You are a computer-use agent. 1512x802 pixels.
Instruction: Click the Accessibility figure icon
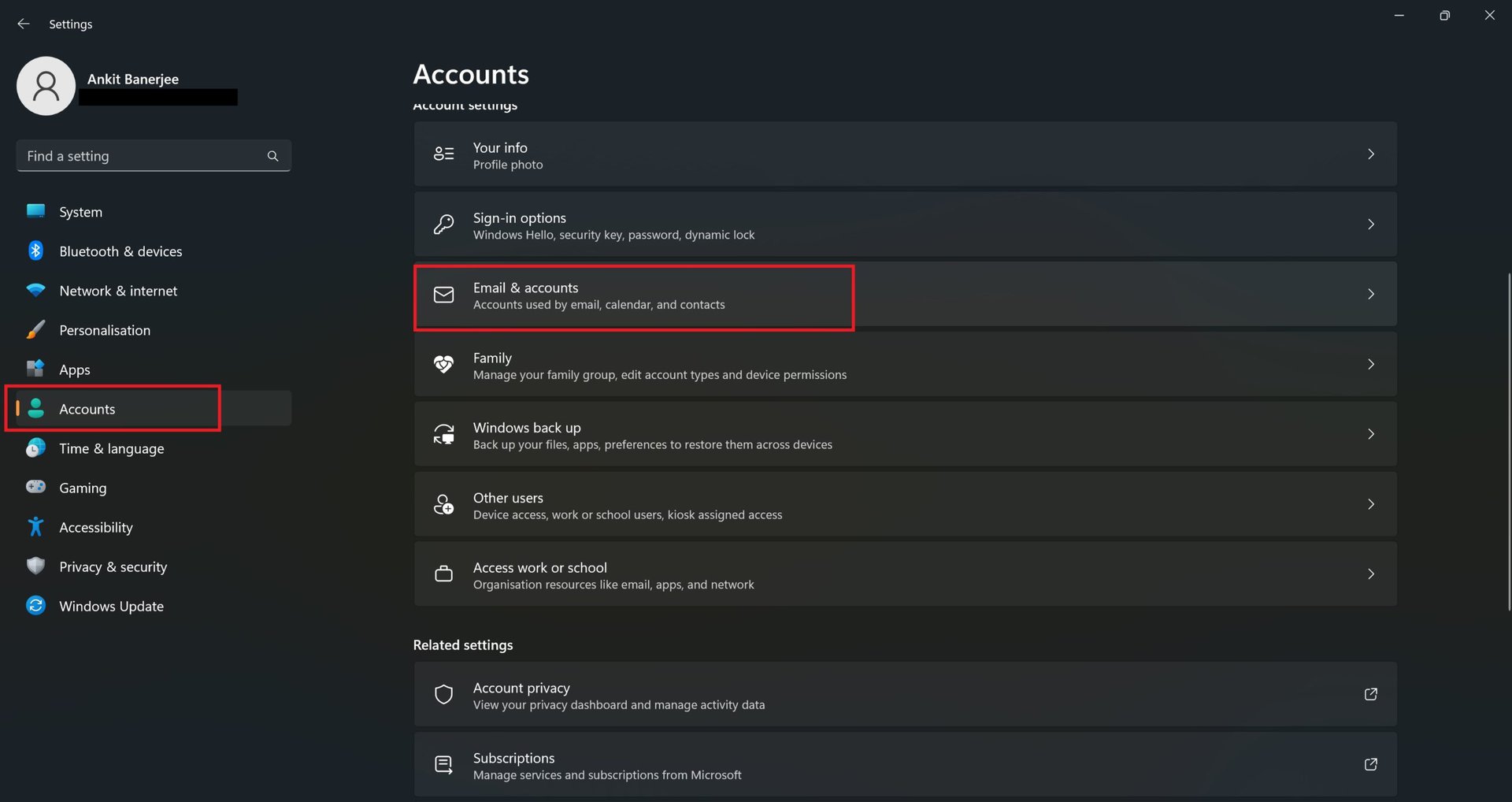tap(35, 527)
